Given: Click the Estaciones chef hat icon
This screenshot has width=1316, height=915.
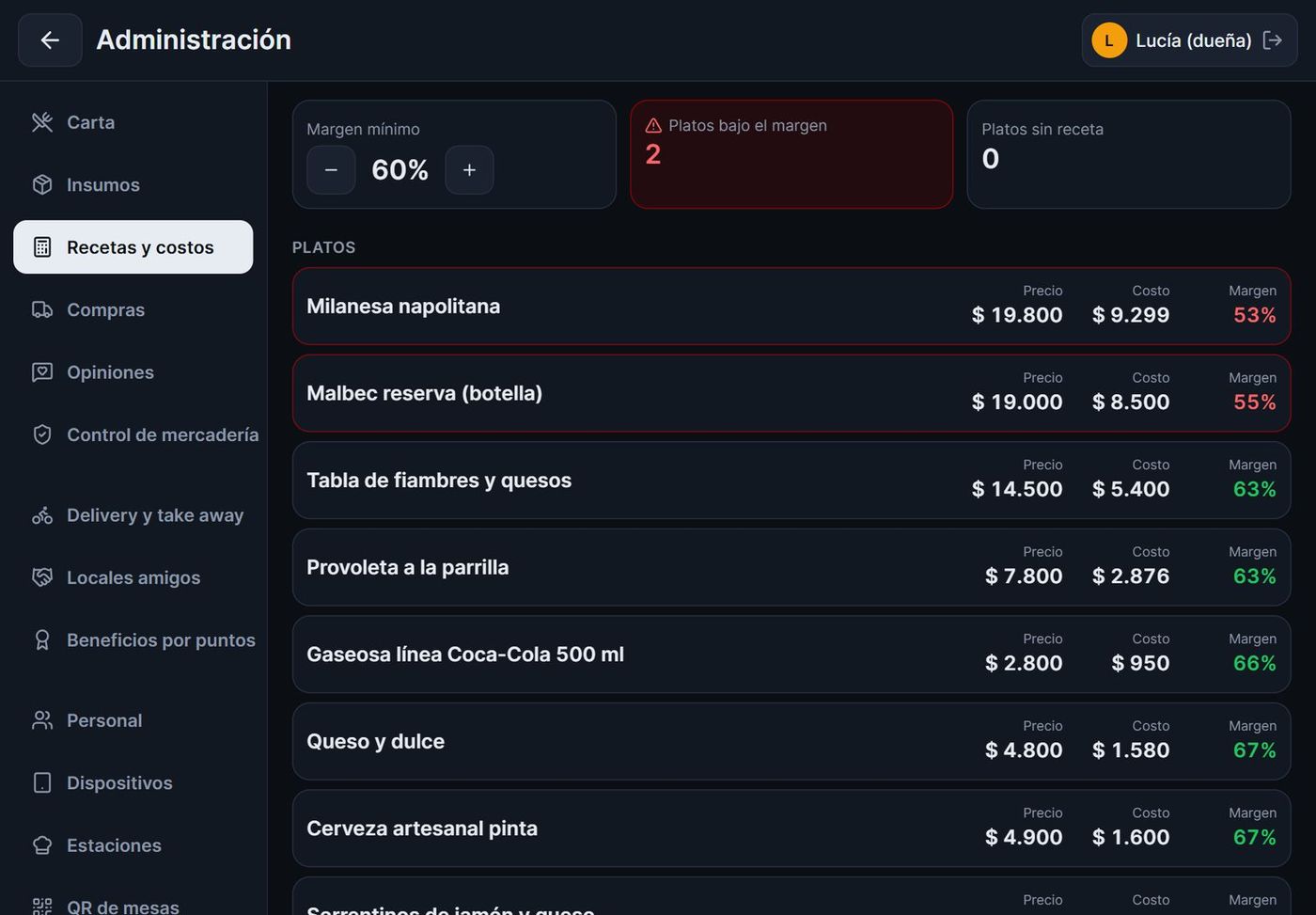Looking at the screenshot, I should tap(42, 845).
